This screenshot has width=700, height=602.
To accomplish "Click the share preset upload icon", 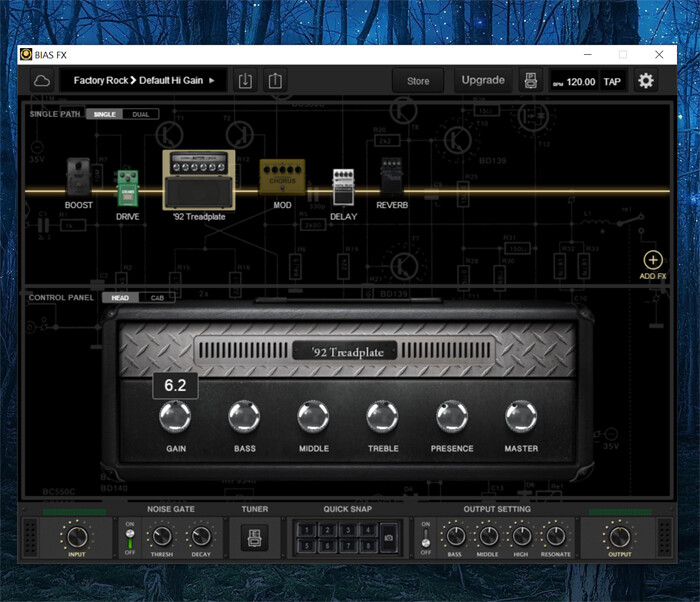I will coord(275,81).
